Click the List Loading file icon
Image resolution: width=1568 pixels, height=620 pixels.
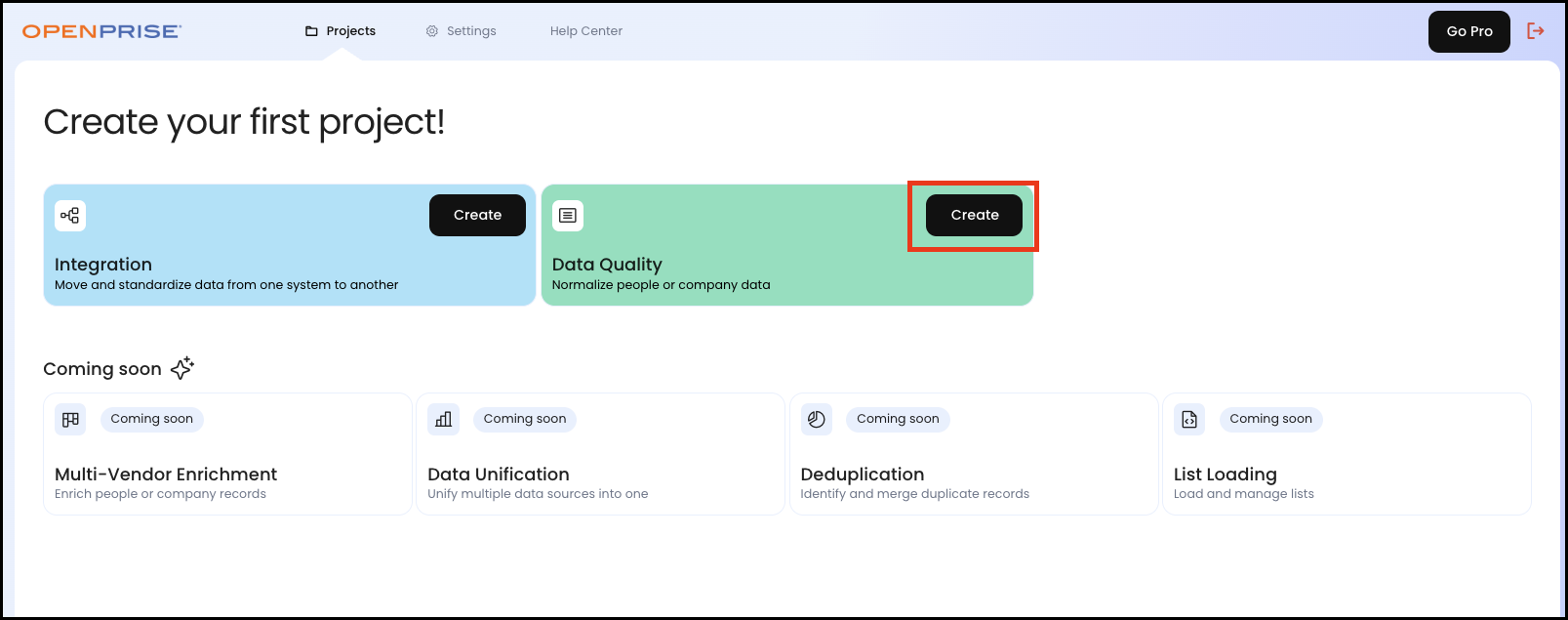click(1189, 420)
